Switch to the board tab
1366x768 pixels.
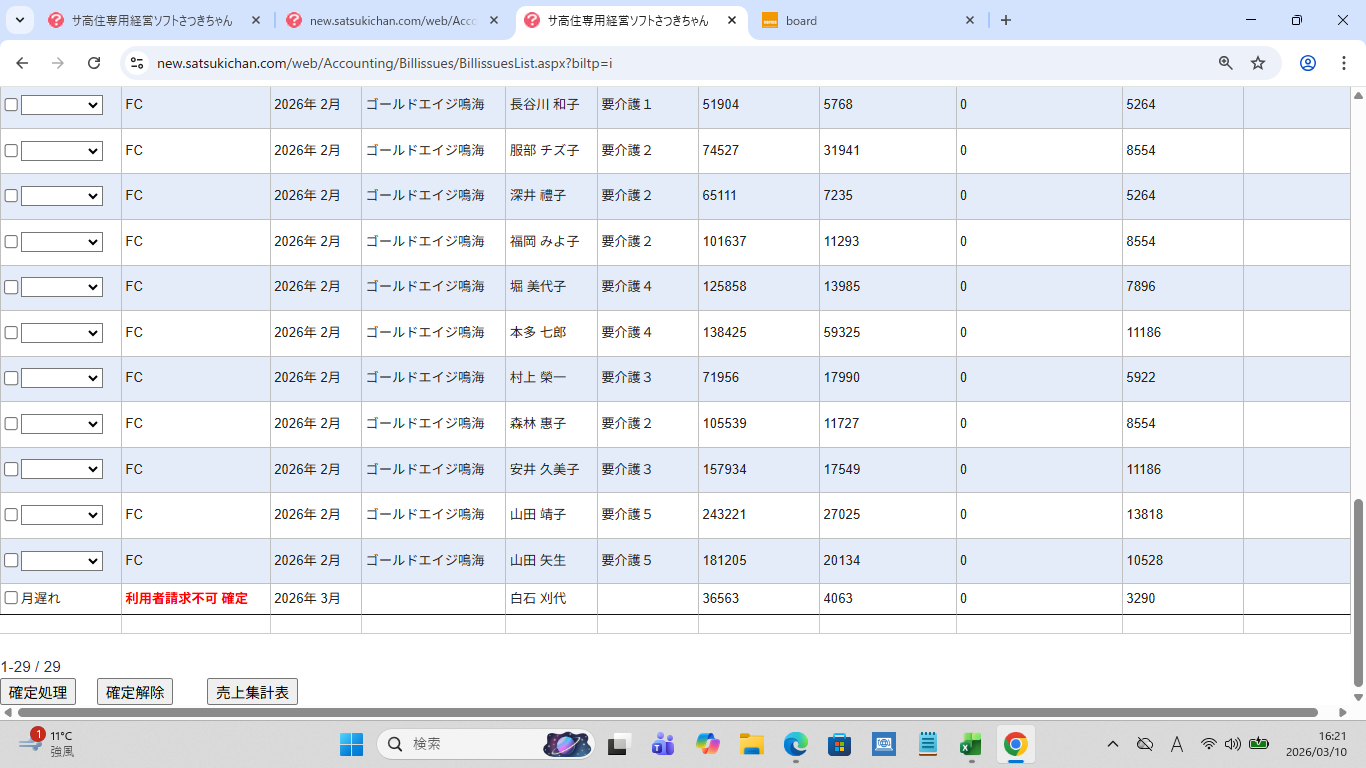[x=860, y=20]
